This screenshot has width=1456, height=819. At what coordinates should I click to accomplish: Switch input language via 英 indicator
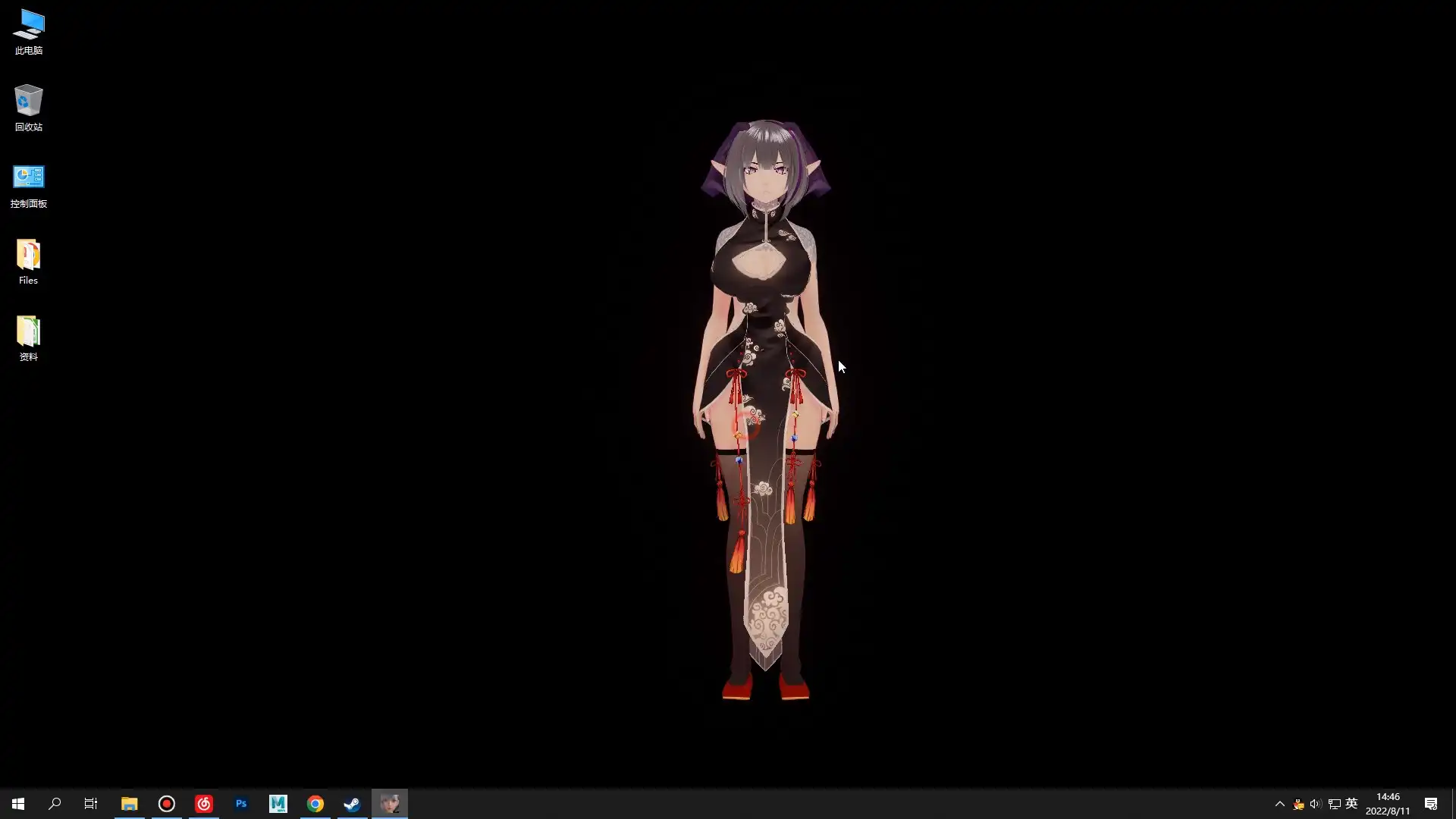(x=1351, y=803)
